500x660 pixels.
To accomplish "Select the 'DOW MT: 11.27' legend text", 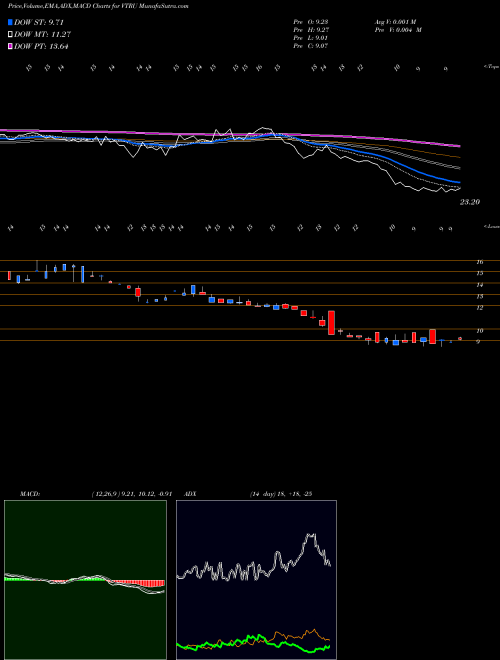I will pyautogui.click(x=42, y=35).
